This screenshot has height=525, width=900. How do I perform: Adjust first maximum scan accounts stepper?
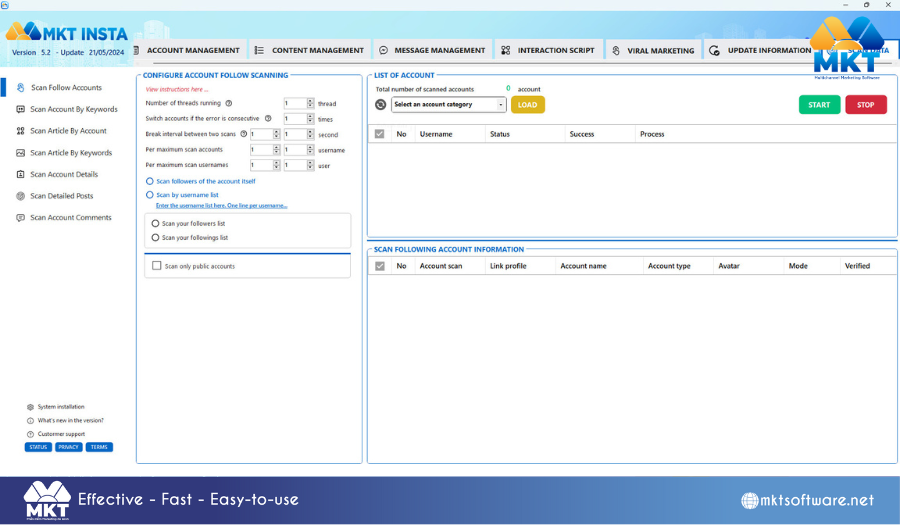pyautogui.click(x=277, y=150)
